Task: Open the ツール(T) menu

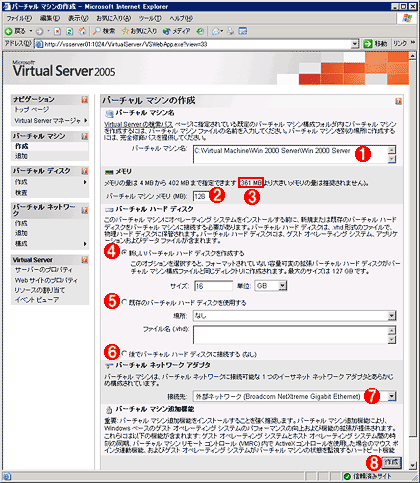Action: 150,18
